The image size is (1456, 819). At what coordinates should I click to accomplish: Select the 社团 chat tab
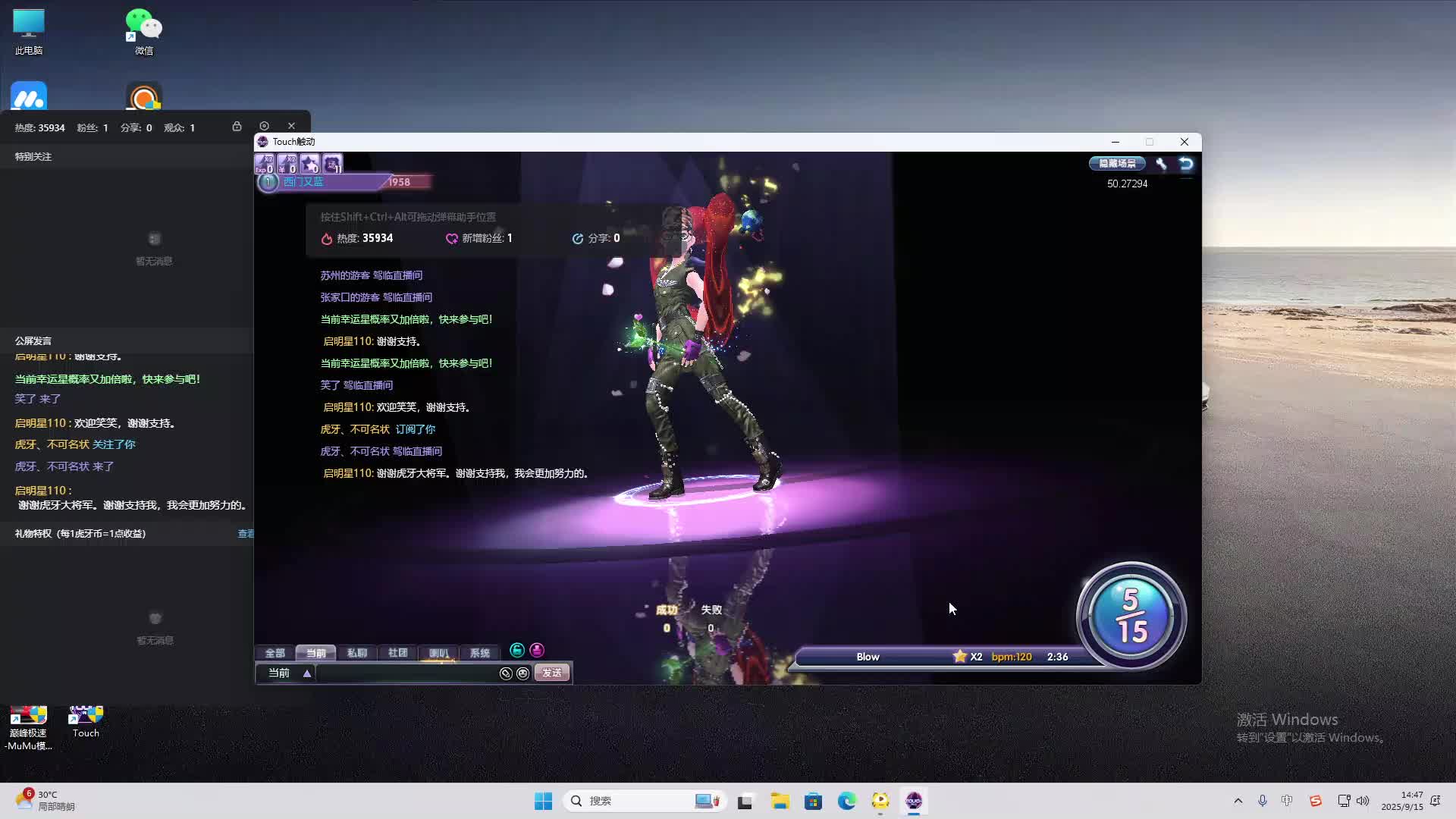(397, 653)
